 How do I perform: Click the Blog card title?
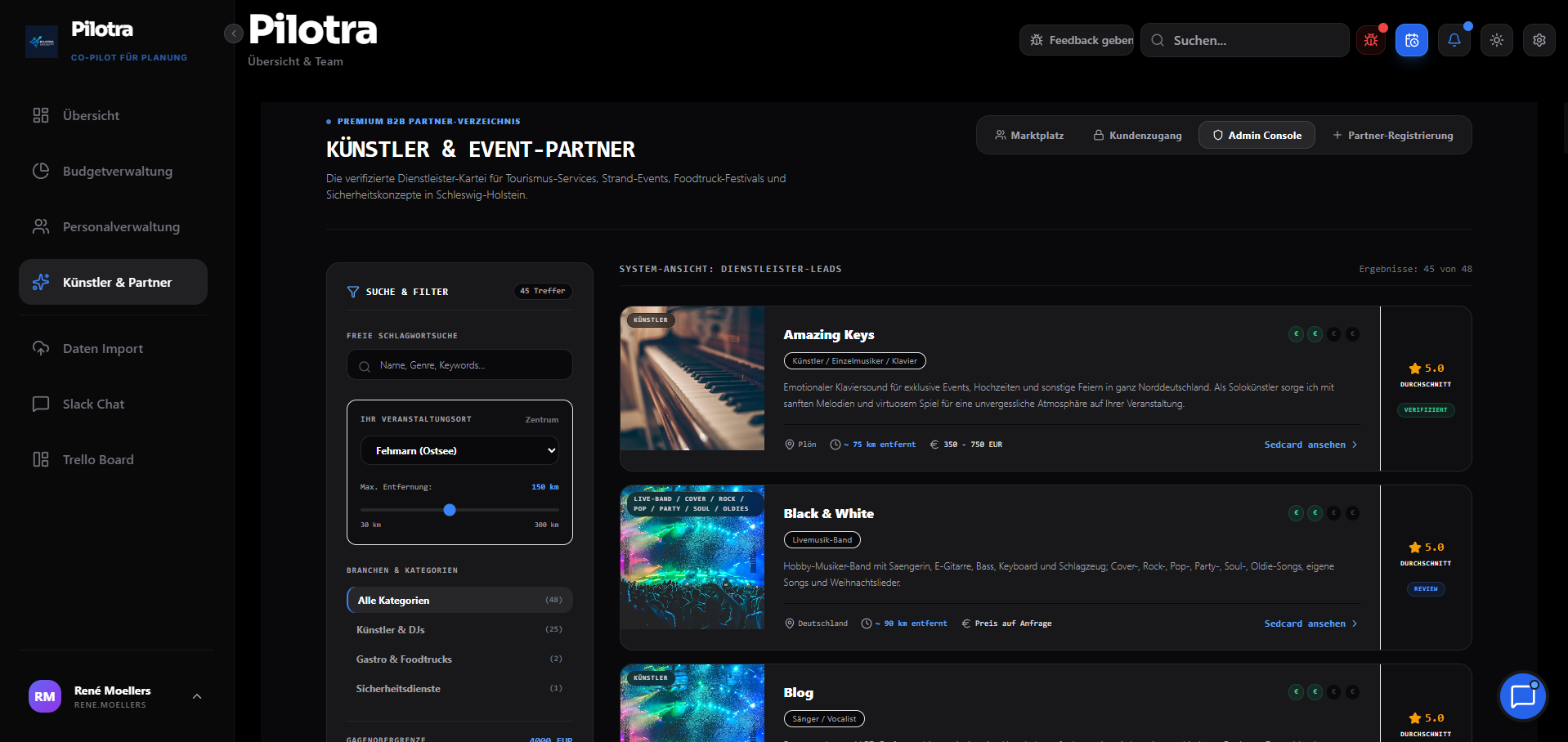coord(799,693)
